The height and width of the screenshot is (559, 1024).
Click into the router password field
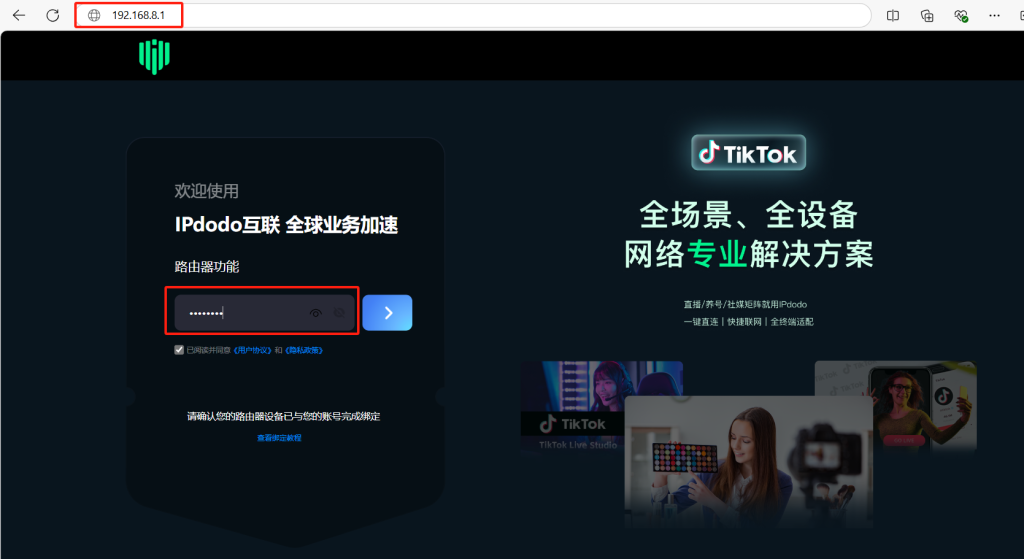(x=264, y=313)
